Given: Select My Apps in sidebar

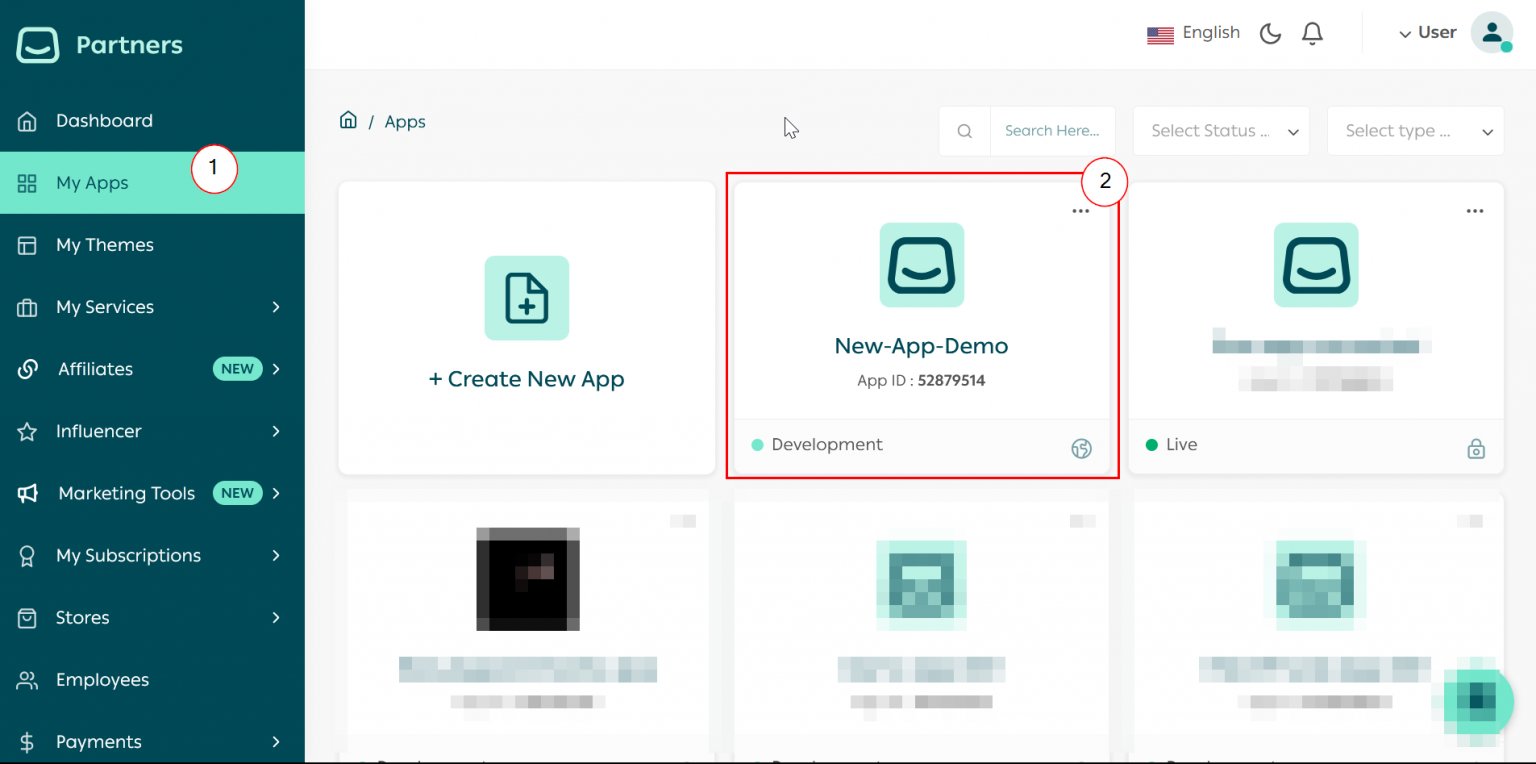Looking at the screenshot, I should click(x=152, y=183).
